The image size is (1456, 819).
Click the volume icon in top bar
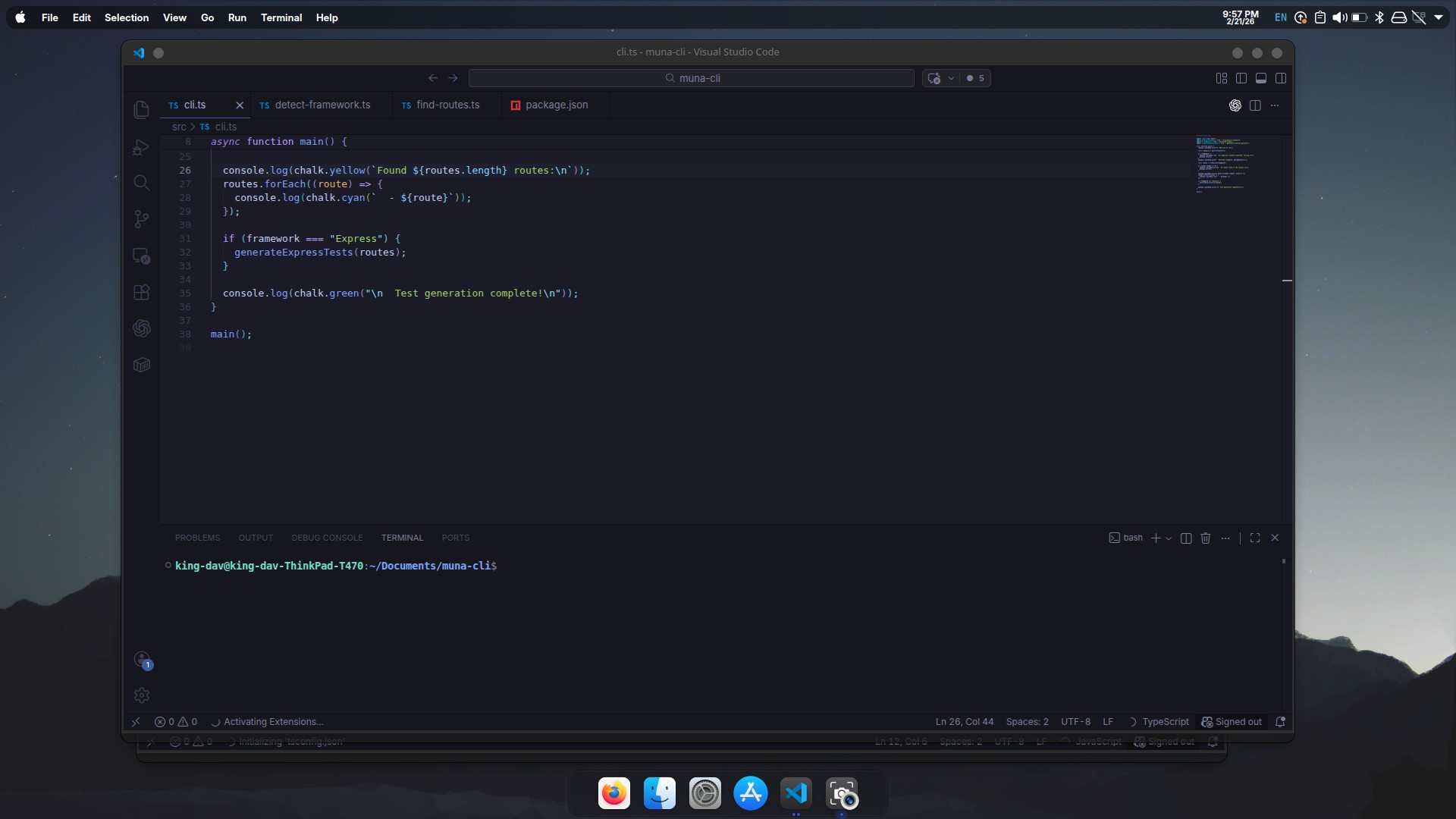click(1340, 17)
